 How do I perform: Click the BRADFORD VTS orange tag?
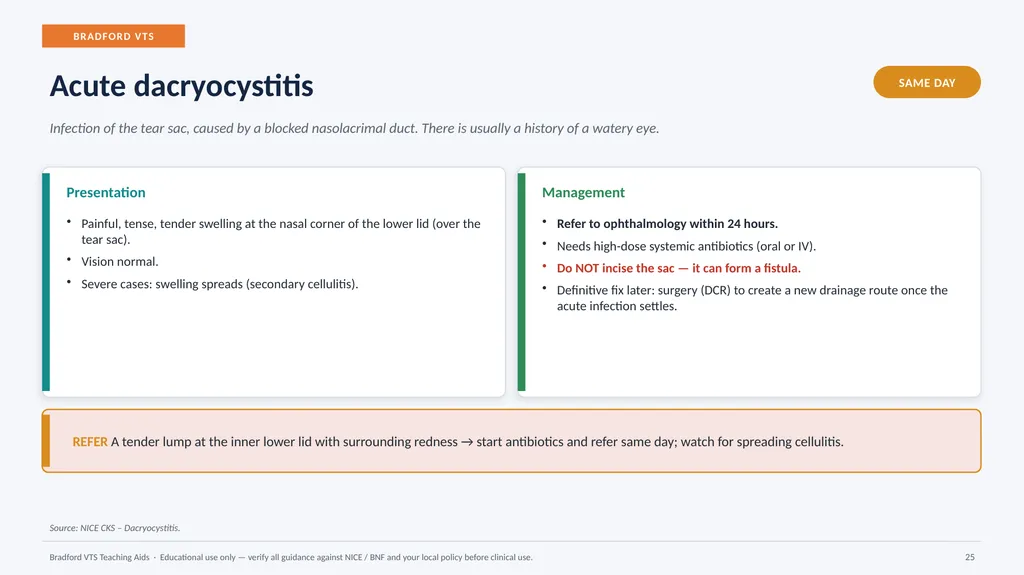tap(114, 36)
